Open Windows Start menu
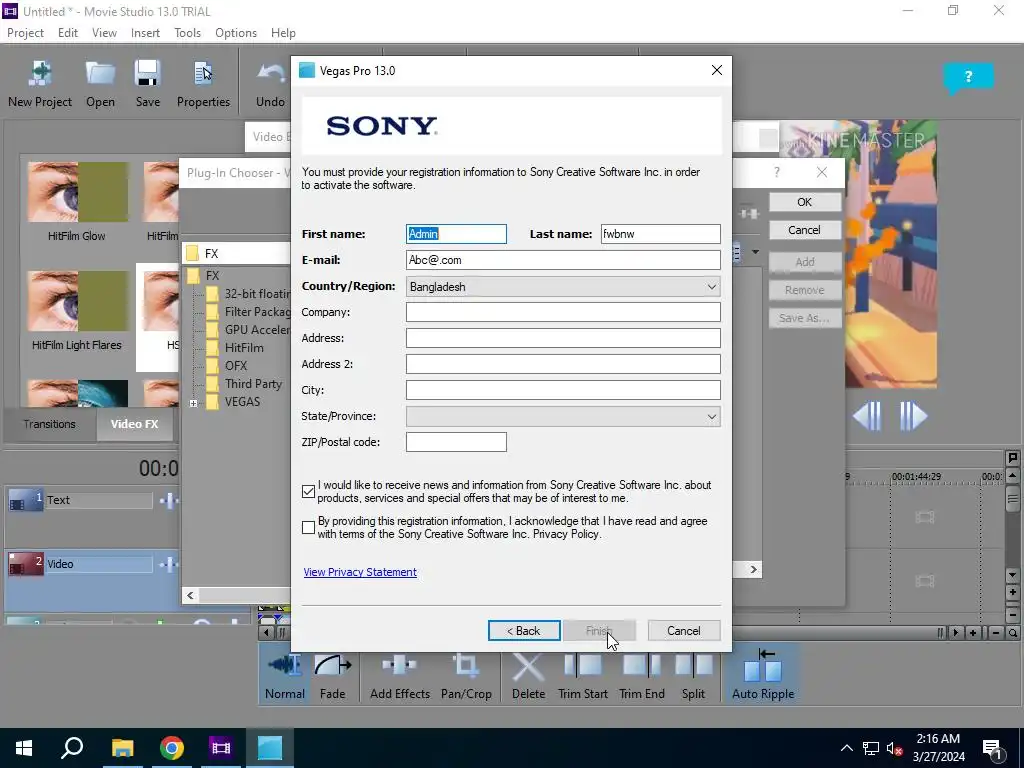The height and width of the screenshot is (768, 1024). tap(24, 748)
